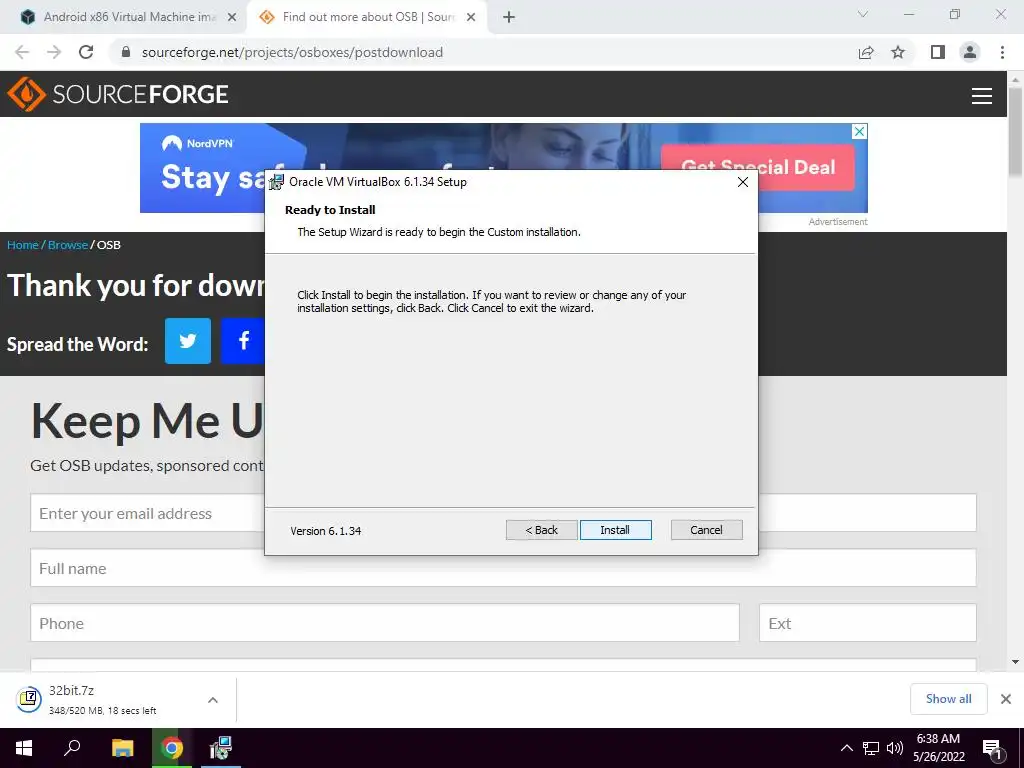The image size is (1024, 768).
Task: Close the downloads bar
Action: [x=1006, y=699]
